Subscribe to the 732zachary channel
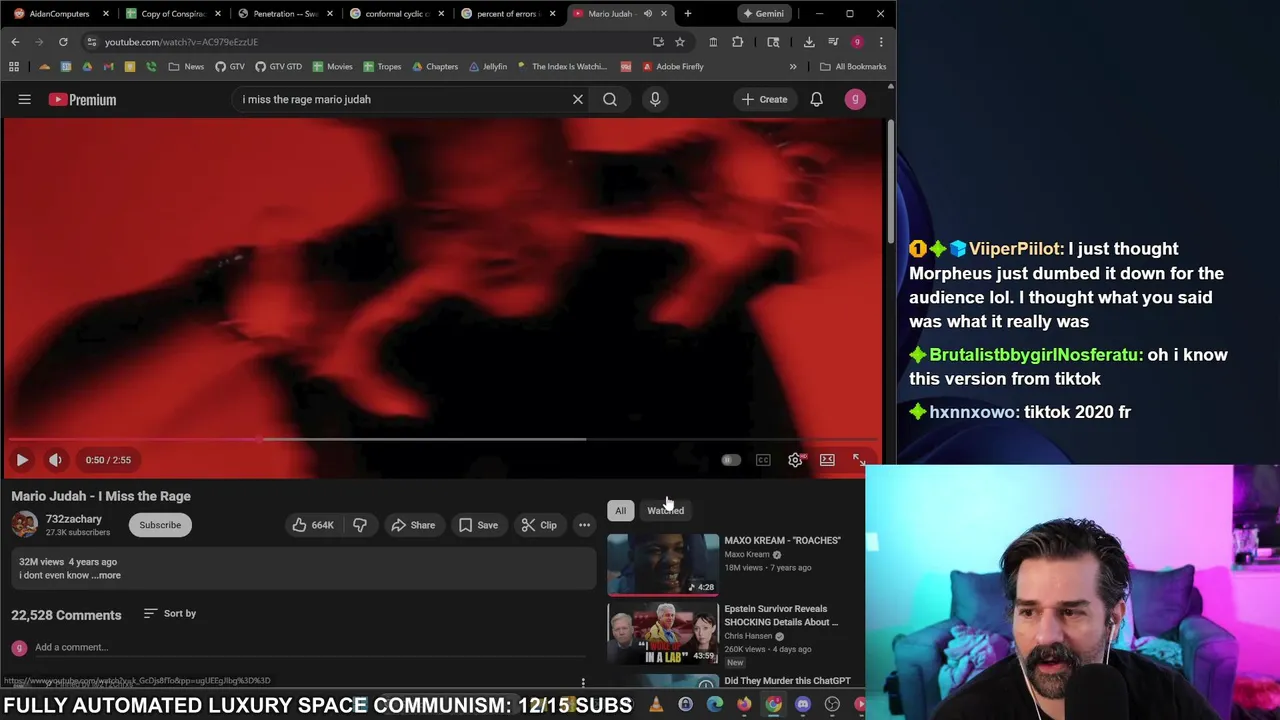This screenshot has width=1280, height=720. click(160, 525)
